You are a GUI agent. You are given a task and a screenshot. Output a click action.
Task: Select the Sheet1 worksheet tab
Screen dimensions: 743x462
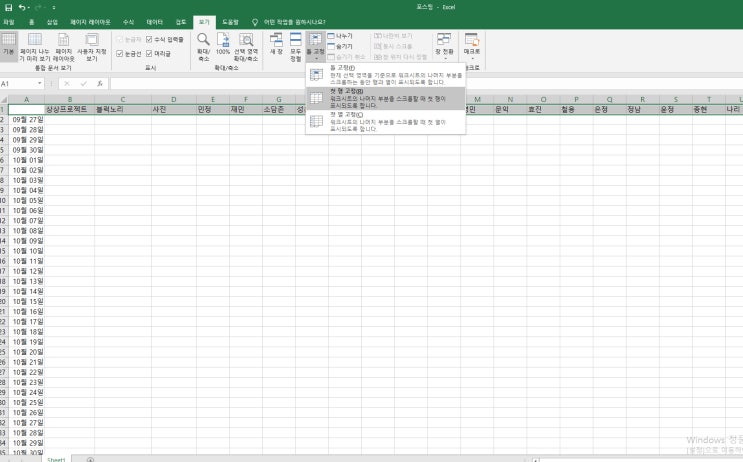56,459
